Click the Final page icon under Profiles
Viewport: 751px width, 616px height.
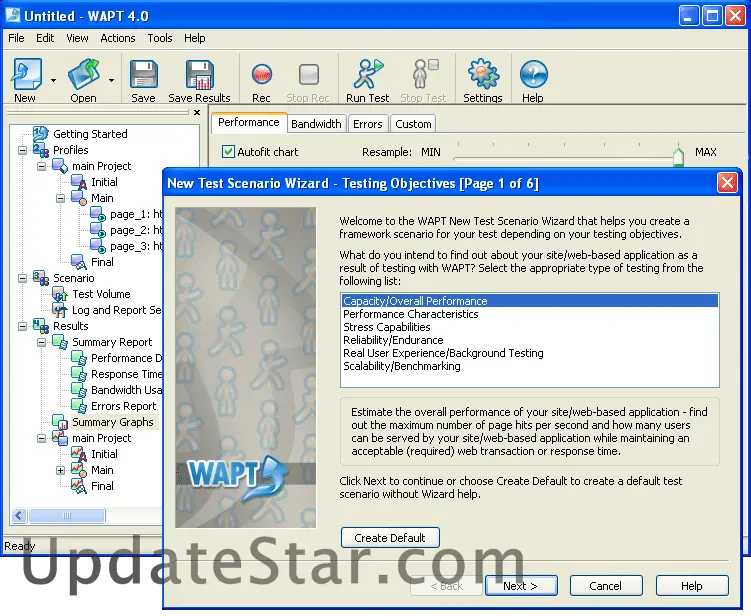tap(79, 262)
